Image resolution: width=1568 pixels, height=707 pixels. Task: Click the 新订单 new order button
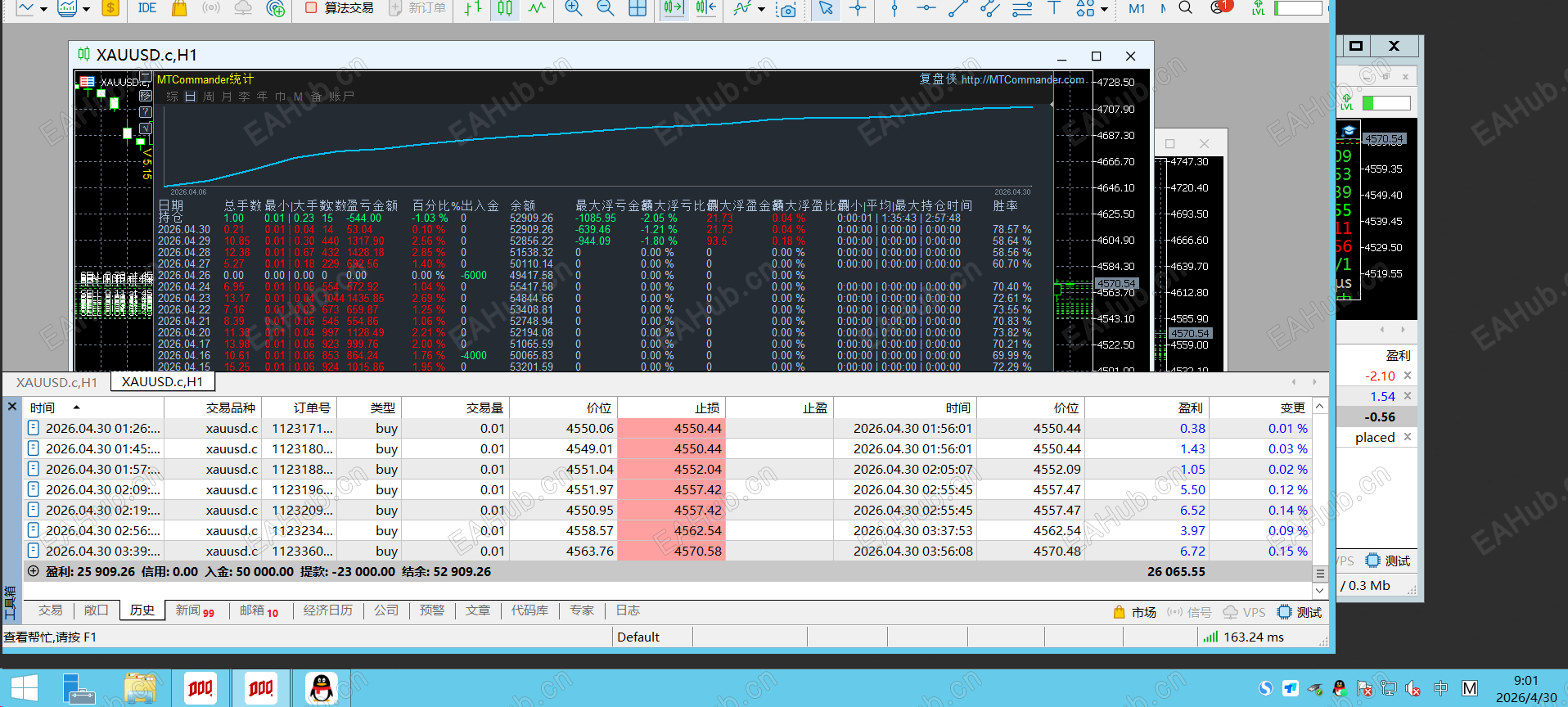[x=417, y=8]
